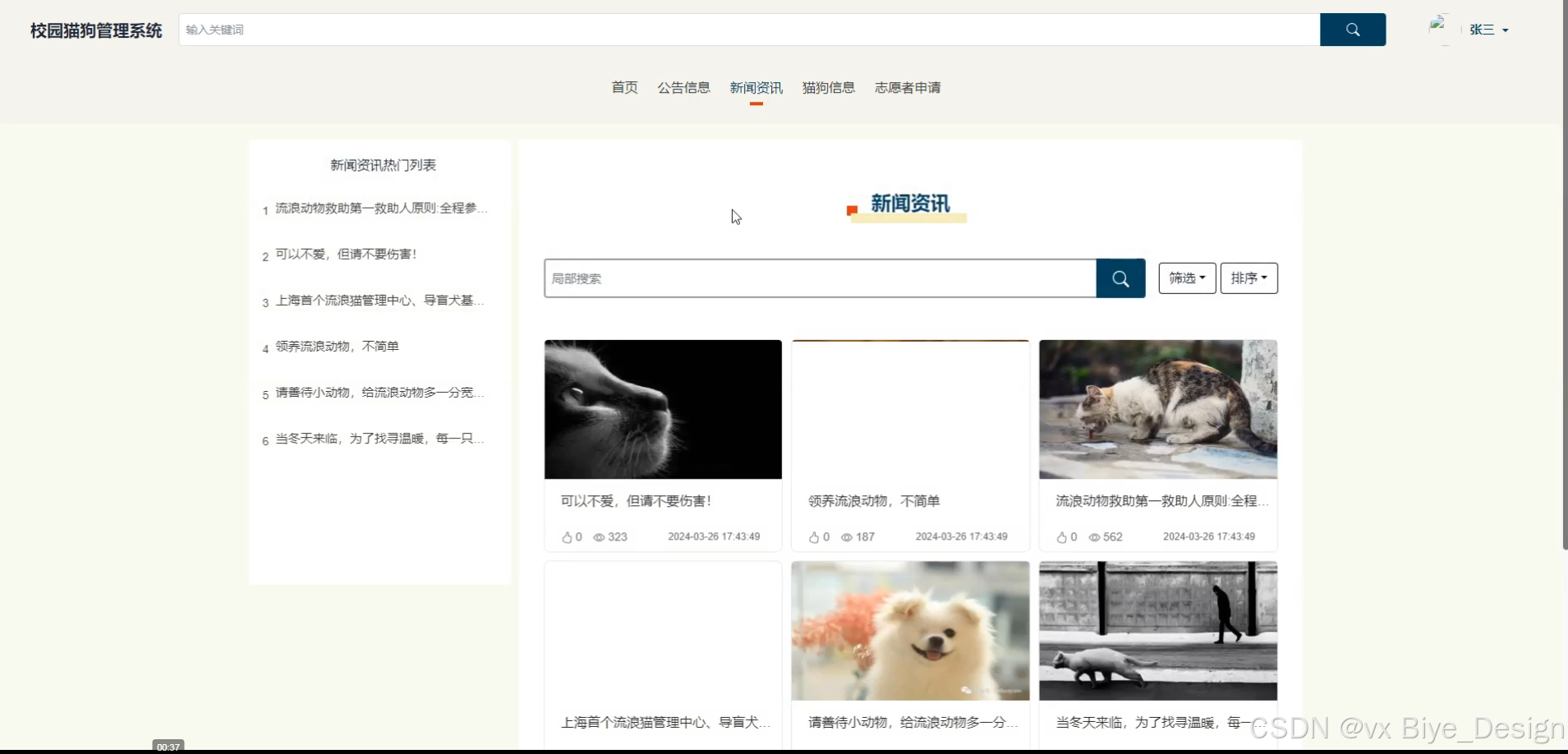Image resolution: width=1568 pixels, height=754 pixels.
Task: Focus the 局部搜索 local search field
Action: pos(820,278)
